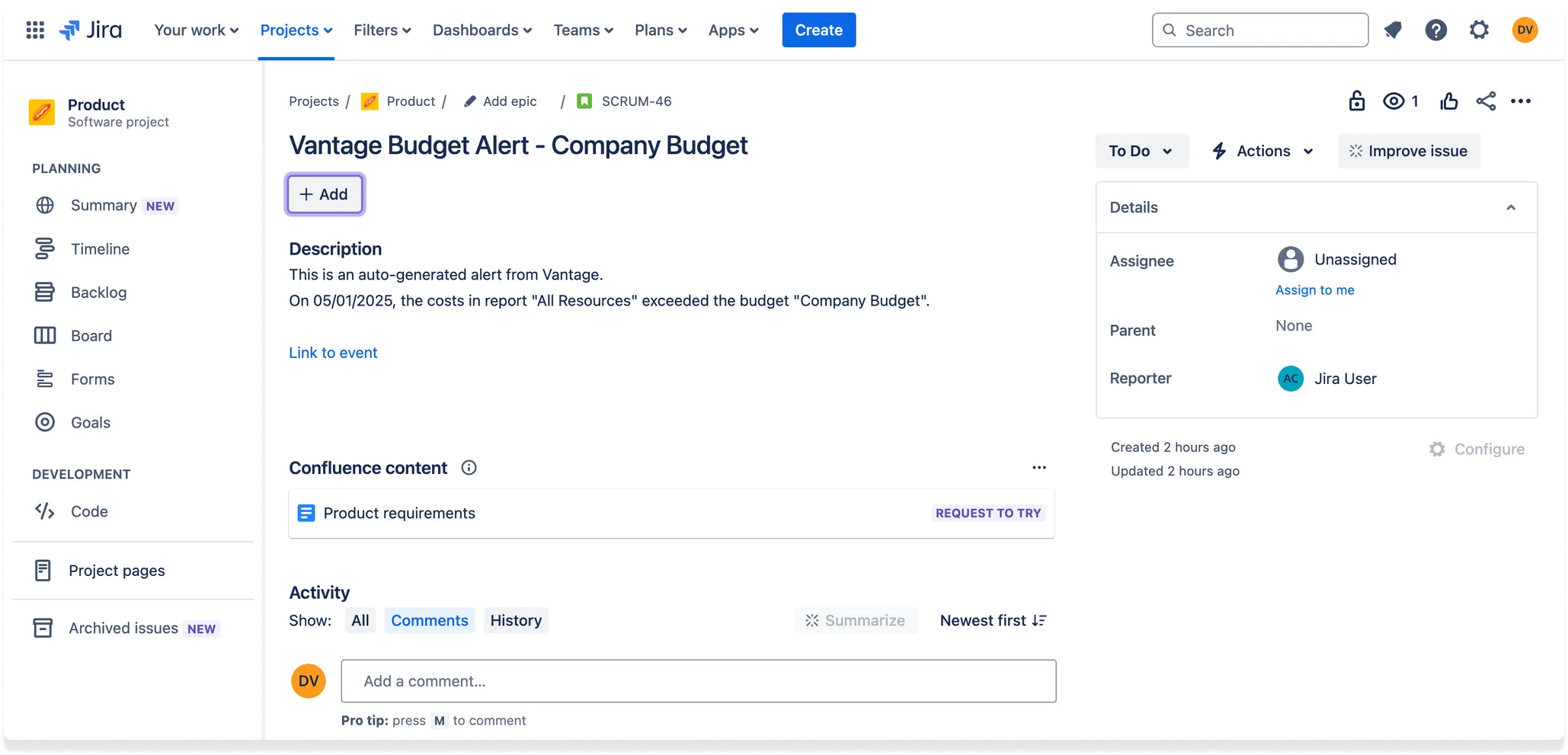Open the Actions dropdown
The image size is (1568, 755).
(x=1262, y=151)
